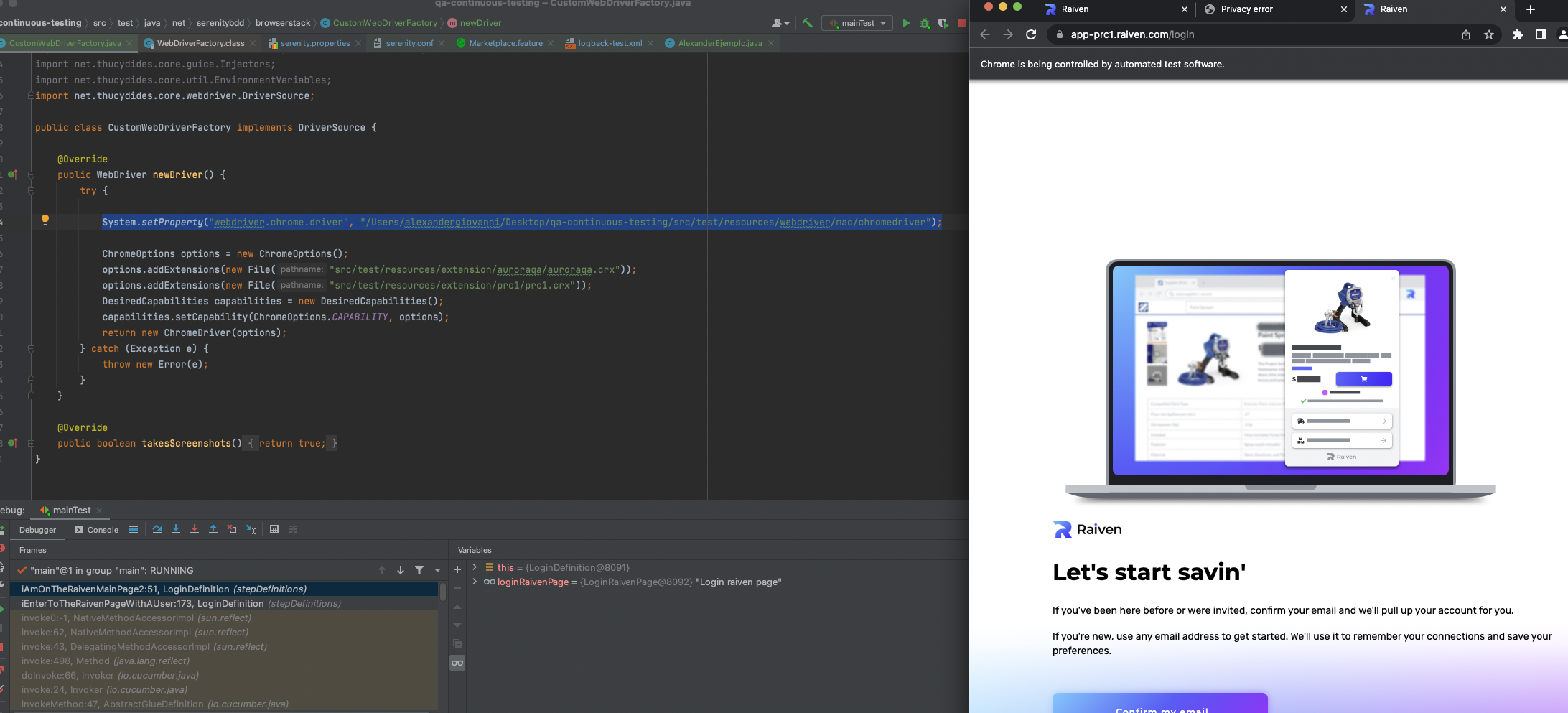Click Step Into blue down arrow
Image resolution: width=1568 pixels, height=713 pixels.
(176, 529)
